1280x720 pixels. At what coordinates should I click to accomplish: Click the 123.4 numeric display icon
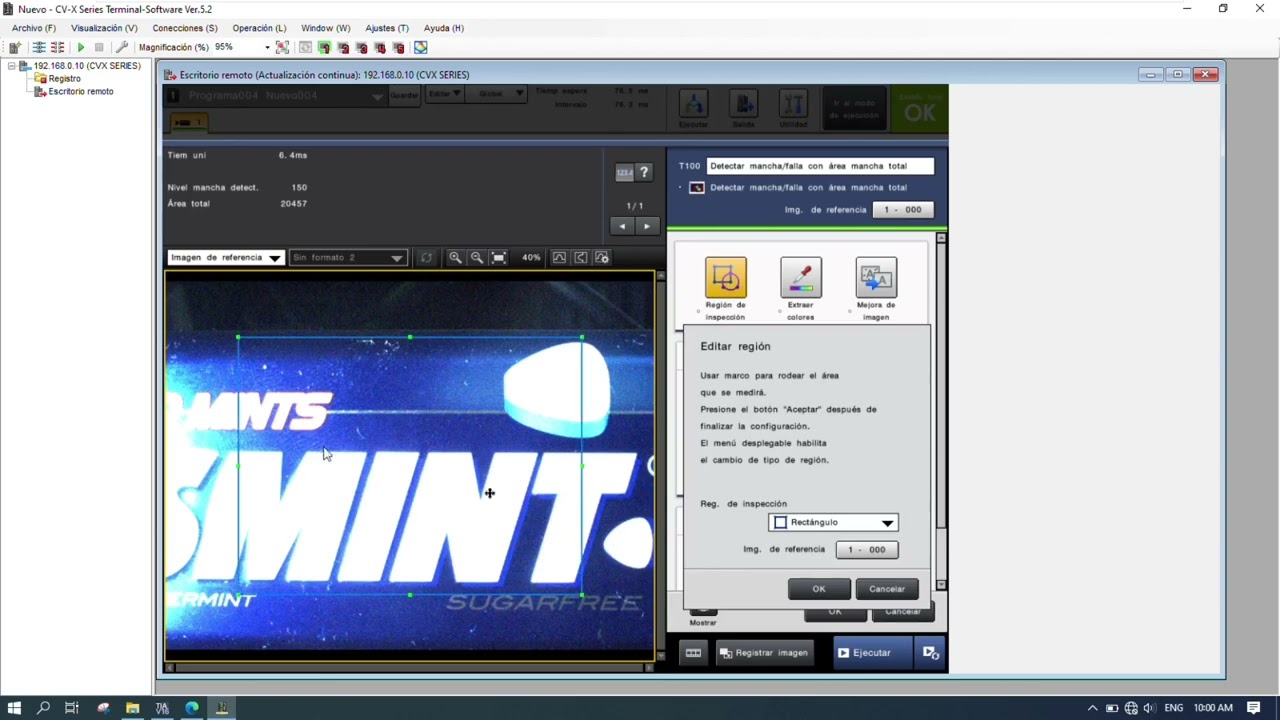click(x=624, y=173)
